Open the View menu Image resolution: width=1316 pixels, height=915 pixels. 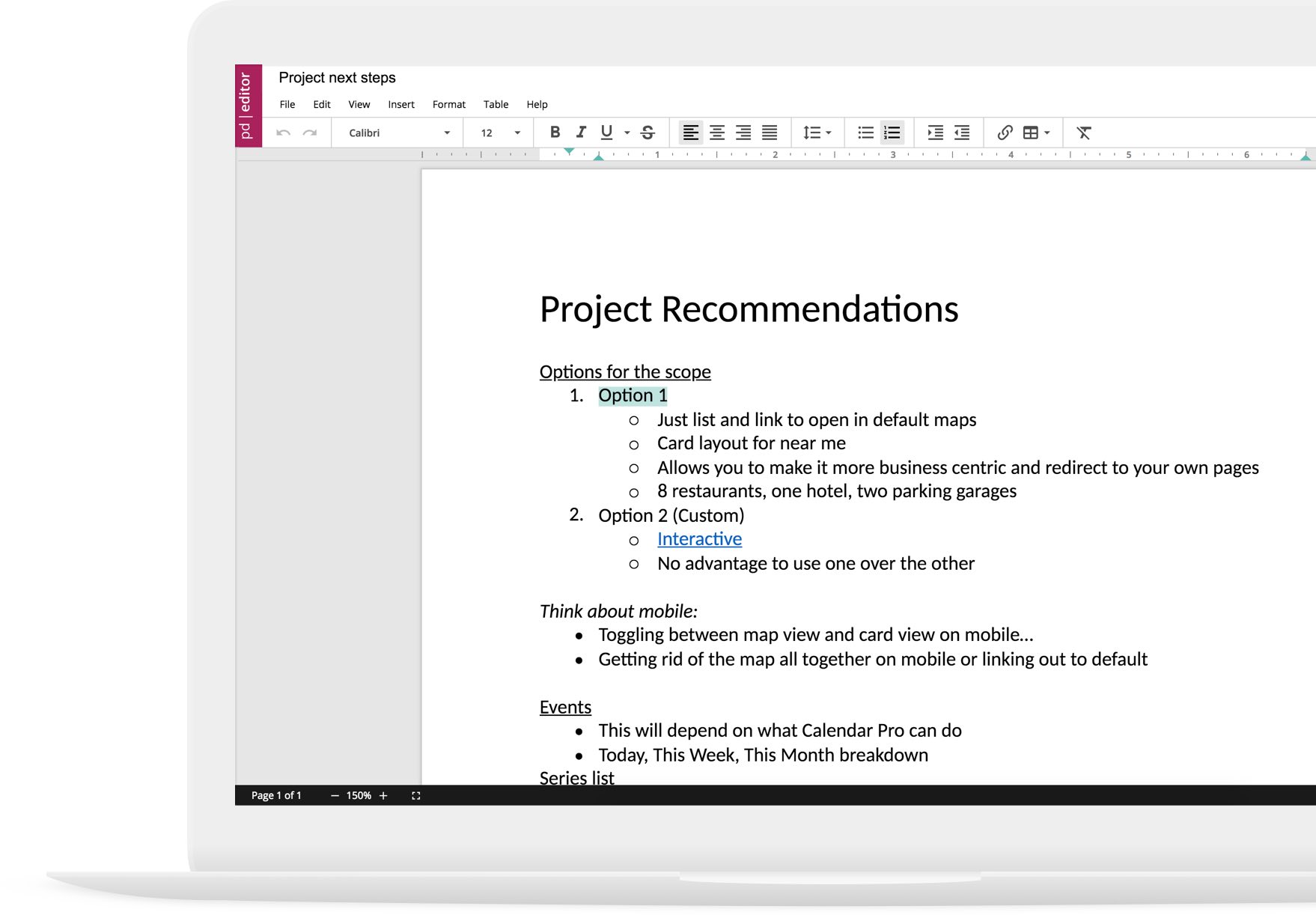(359, 104)
